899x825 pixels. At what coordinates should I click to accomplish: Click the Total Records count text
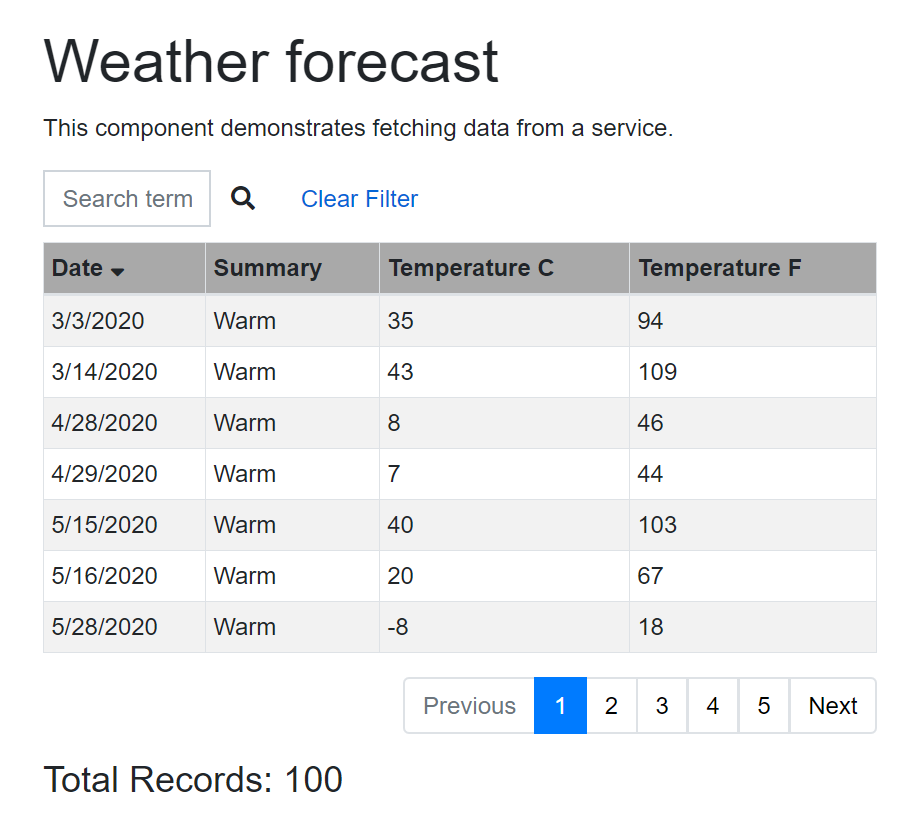[192, 779]
